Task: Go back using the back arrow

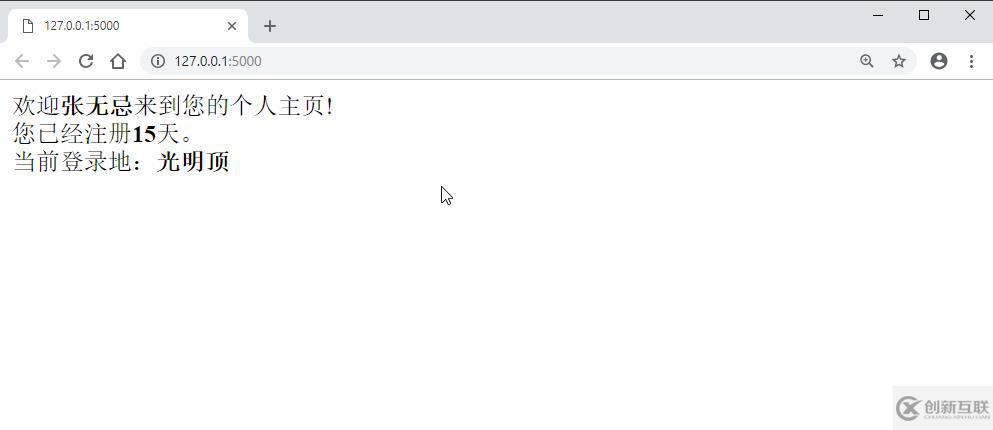Action: pyautogui.click(x=22, y=61)
